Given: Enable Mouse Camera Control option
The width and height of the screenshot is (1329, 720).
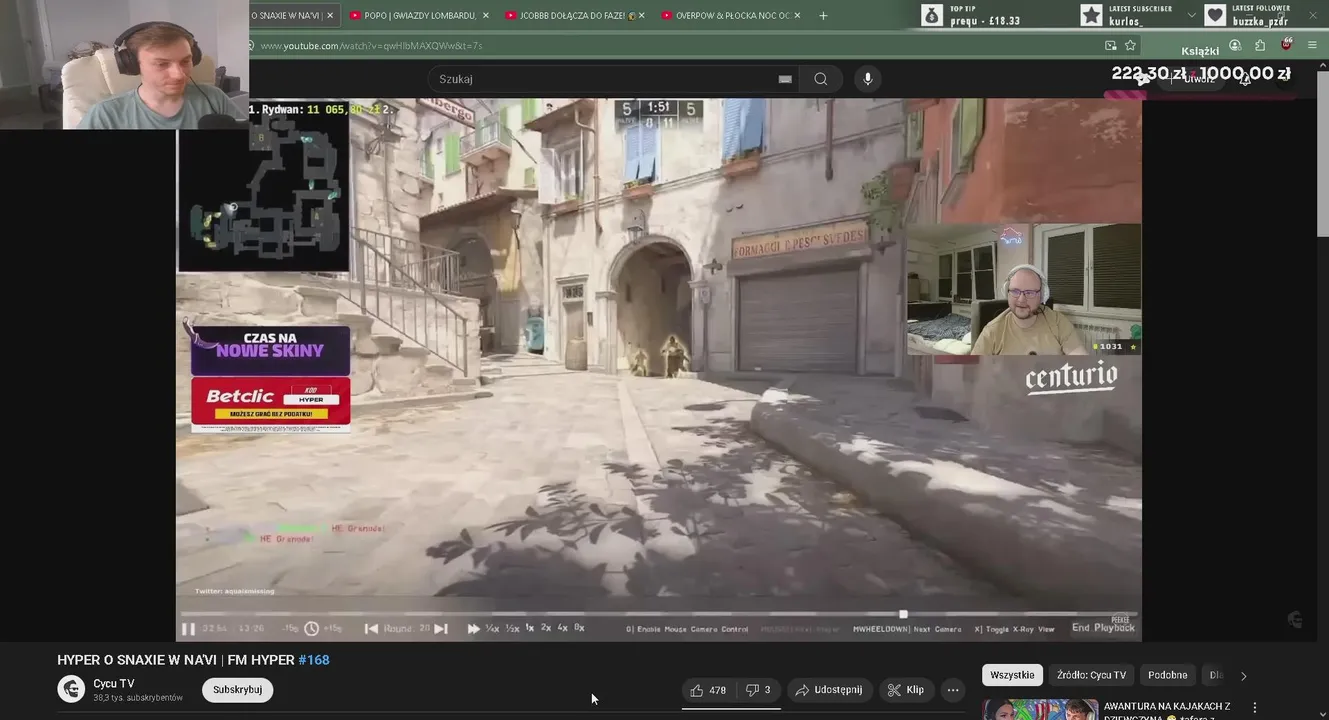Looking at the screenshot, I should (x=687, y=629).
